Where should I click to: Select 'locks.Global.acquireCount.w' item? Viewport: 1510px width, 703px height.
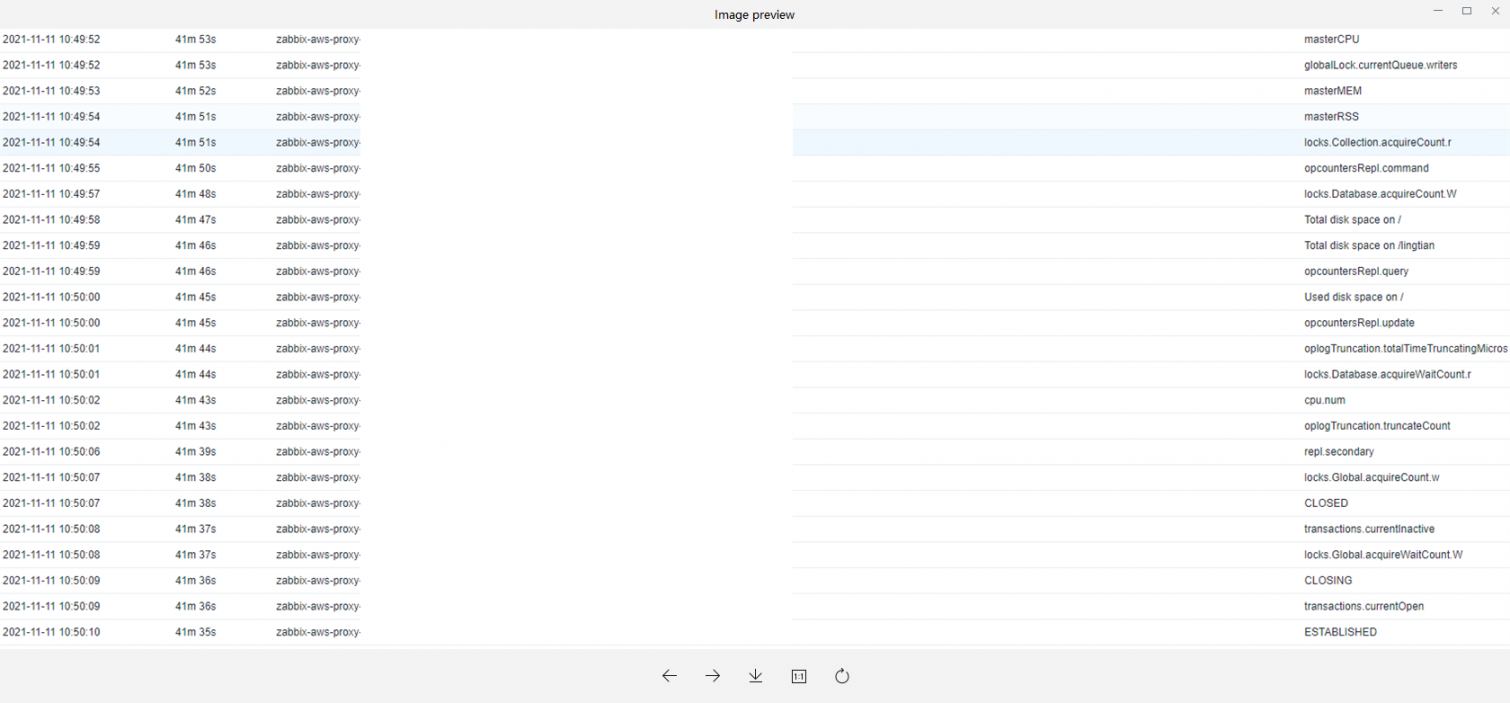click(x=1372, y=478)
